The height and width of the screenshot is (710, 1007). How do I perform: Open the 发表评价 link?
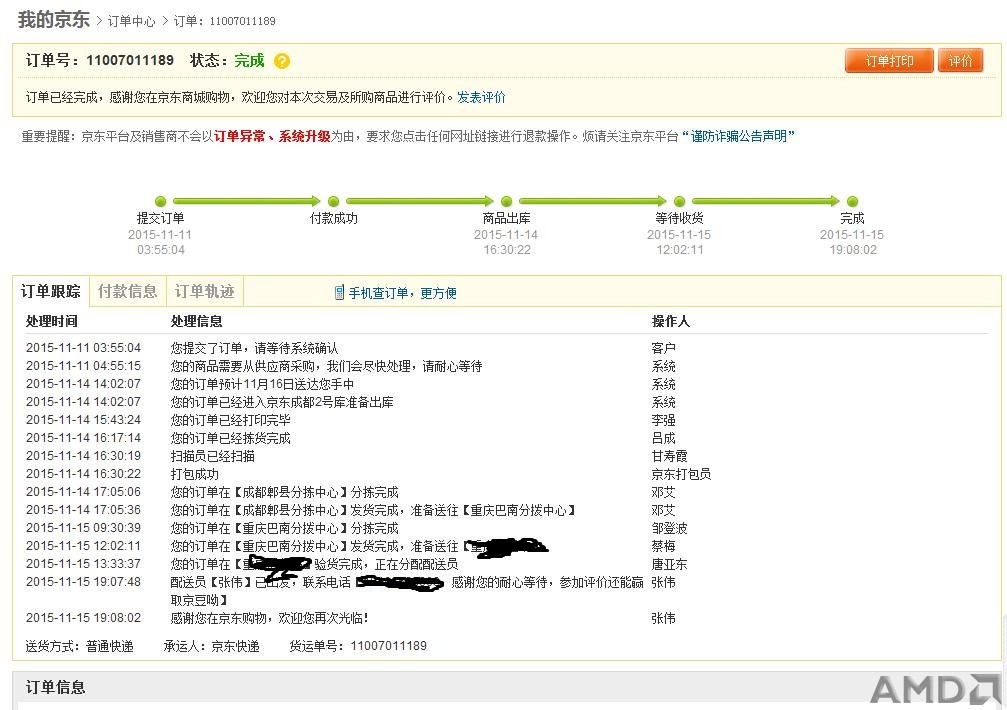click(x=481, y=98)
